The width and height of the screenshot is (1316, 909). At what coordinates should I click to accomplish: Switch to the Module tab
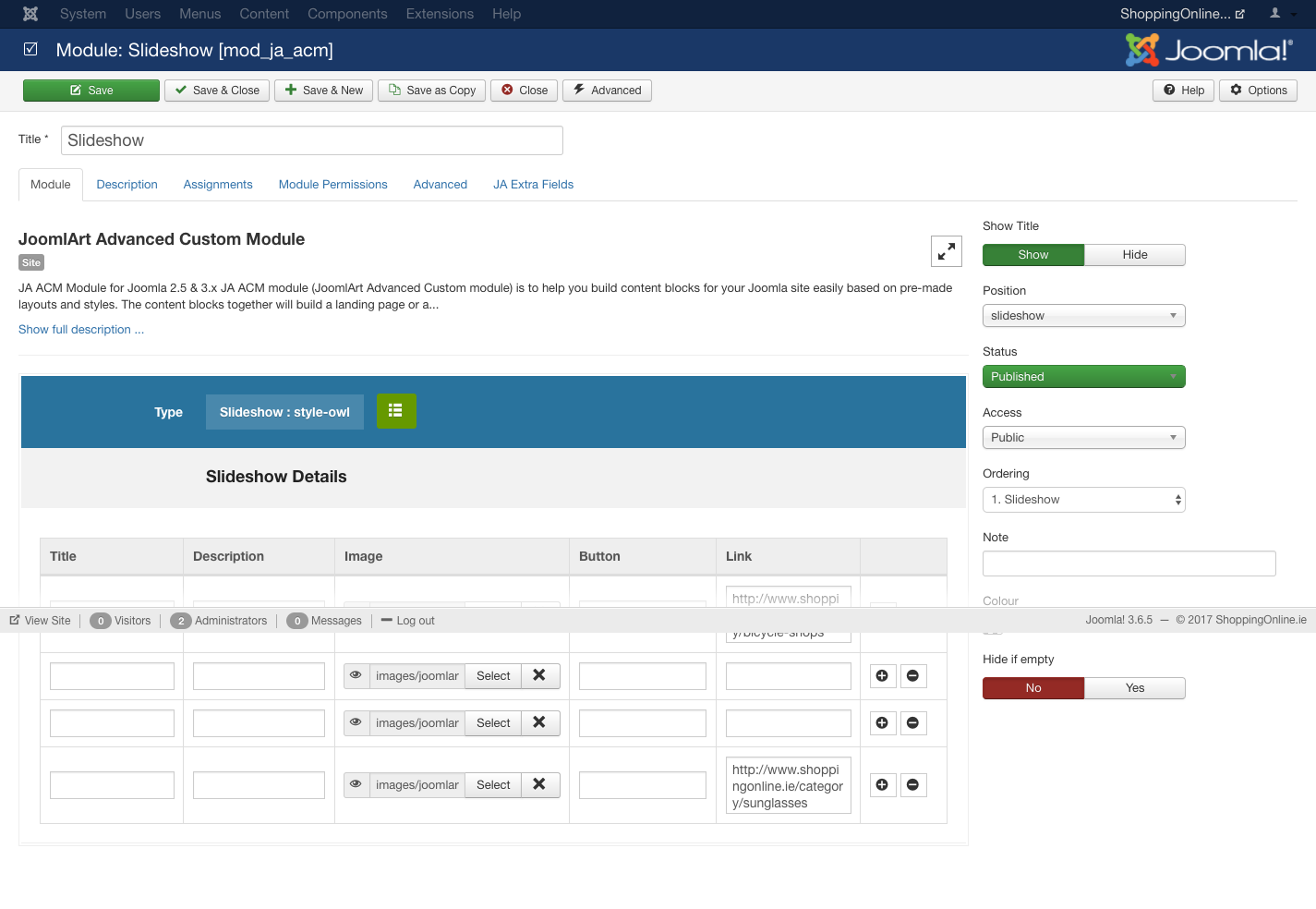coord(51,185)
